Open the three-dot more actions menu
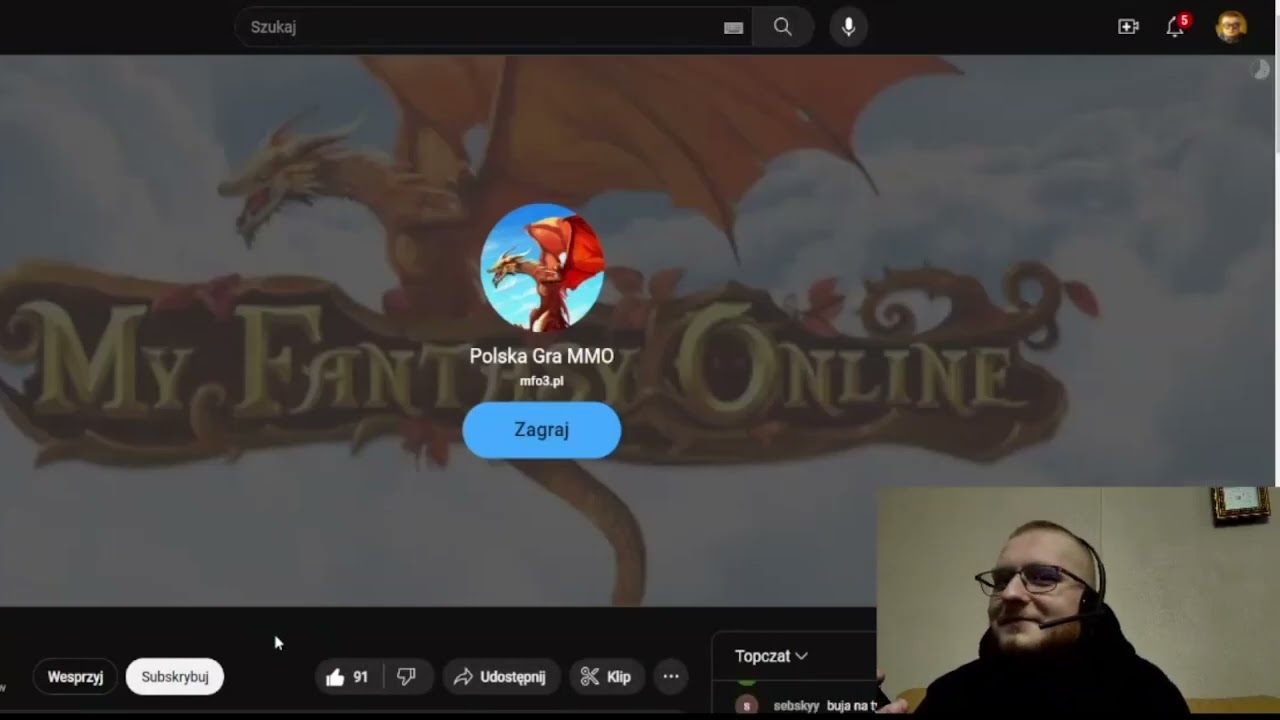1280x720 pixels. [671, 677]
